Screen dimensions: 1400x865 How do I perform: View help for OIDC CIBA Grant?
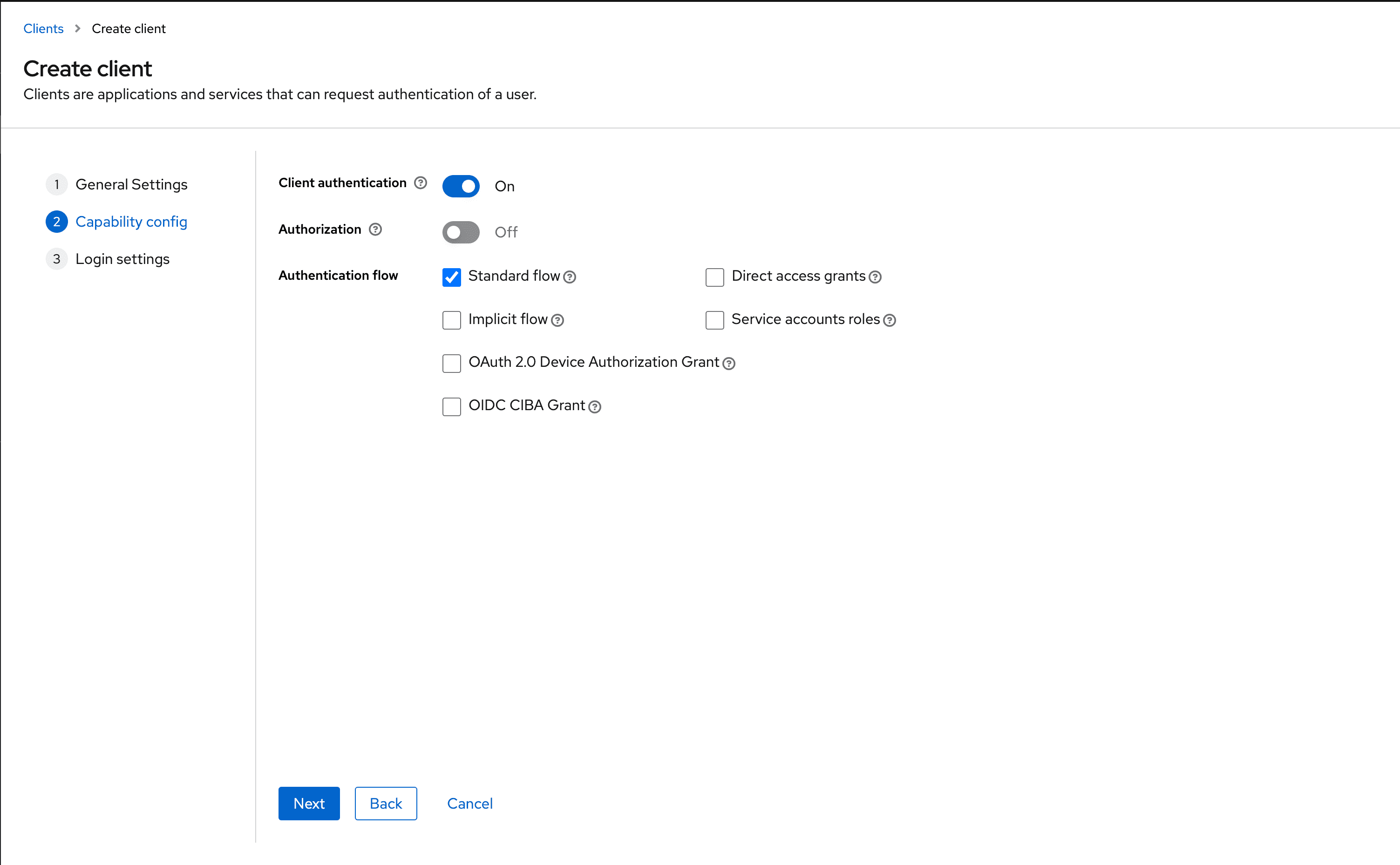(x=595, y=407)
